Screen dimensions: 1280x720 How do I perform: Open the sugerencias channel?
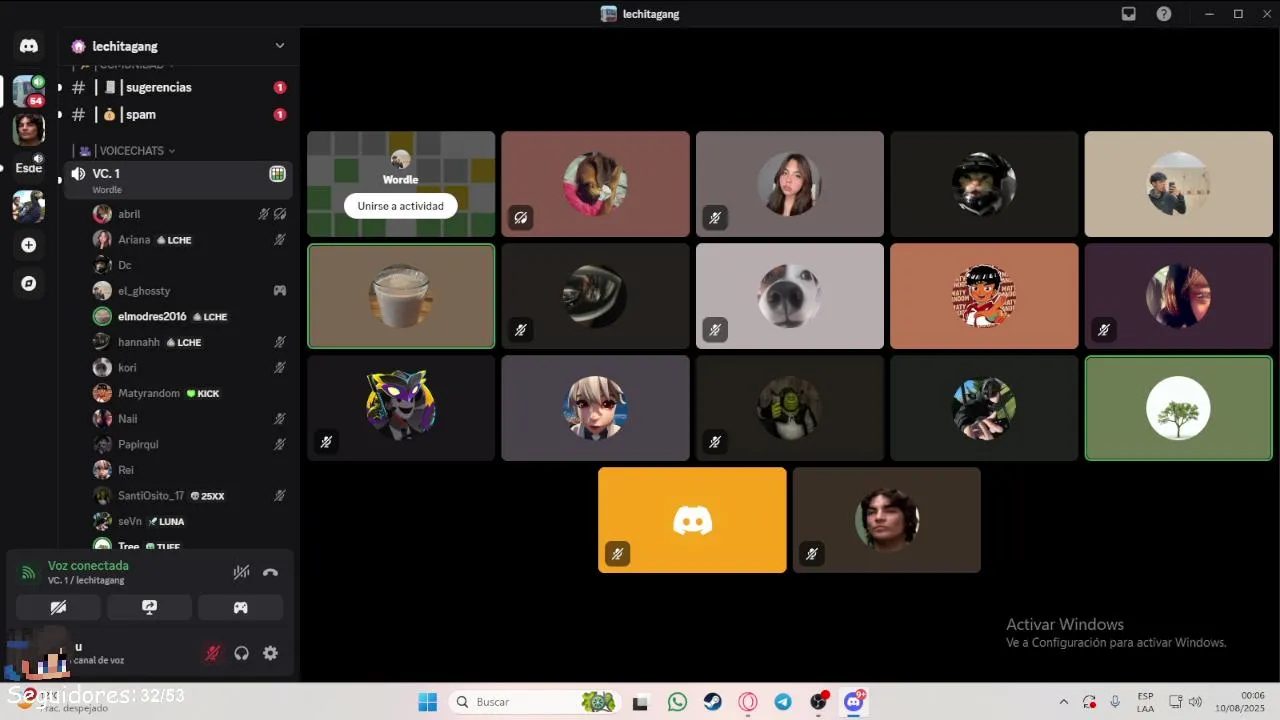pos(177,87)
